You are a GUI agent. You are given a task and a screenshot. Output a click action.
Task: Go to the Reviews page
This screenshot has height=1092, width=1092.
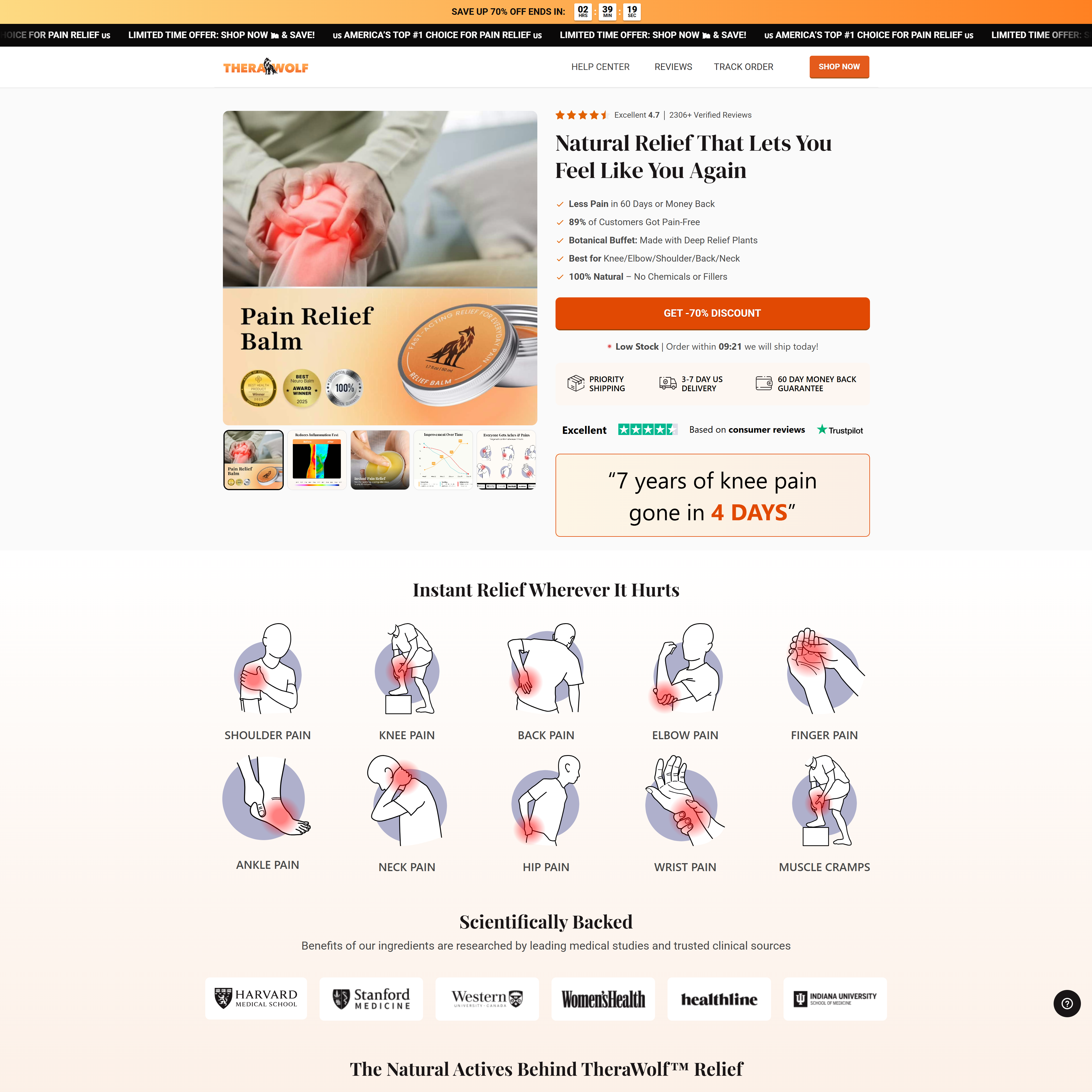coord(673,67)
